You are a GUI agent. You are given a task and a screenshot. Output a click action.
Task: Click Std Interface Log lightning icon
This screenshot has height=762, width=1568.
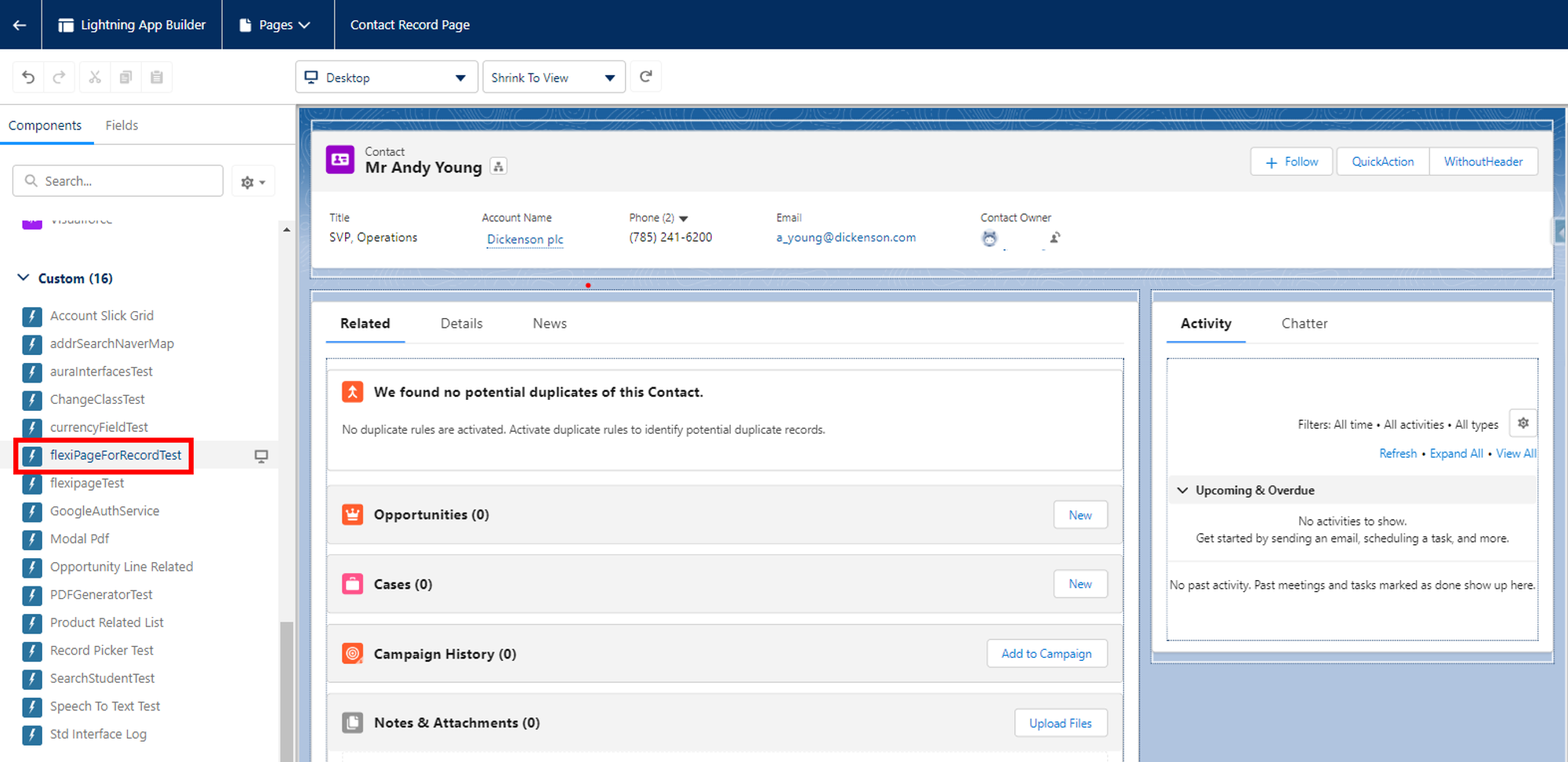32,735
